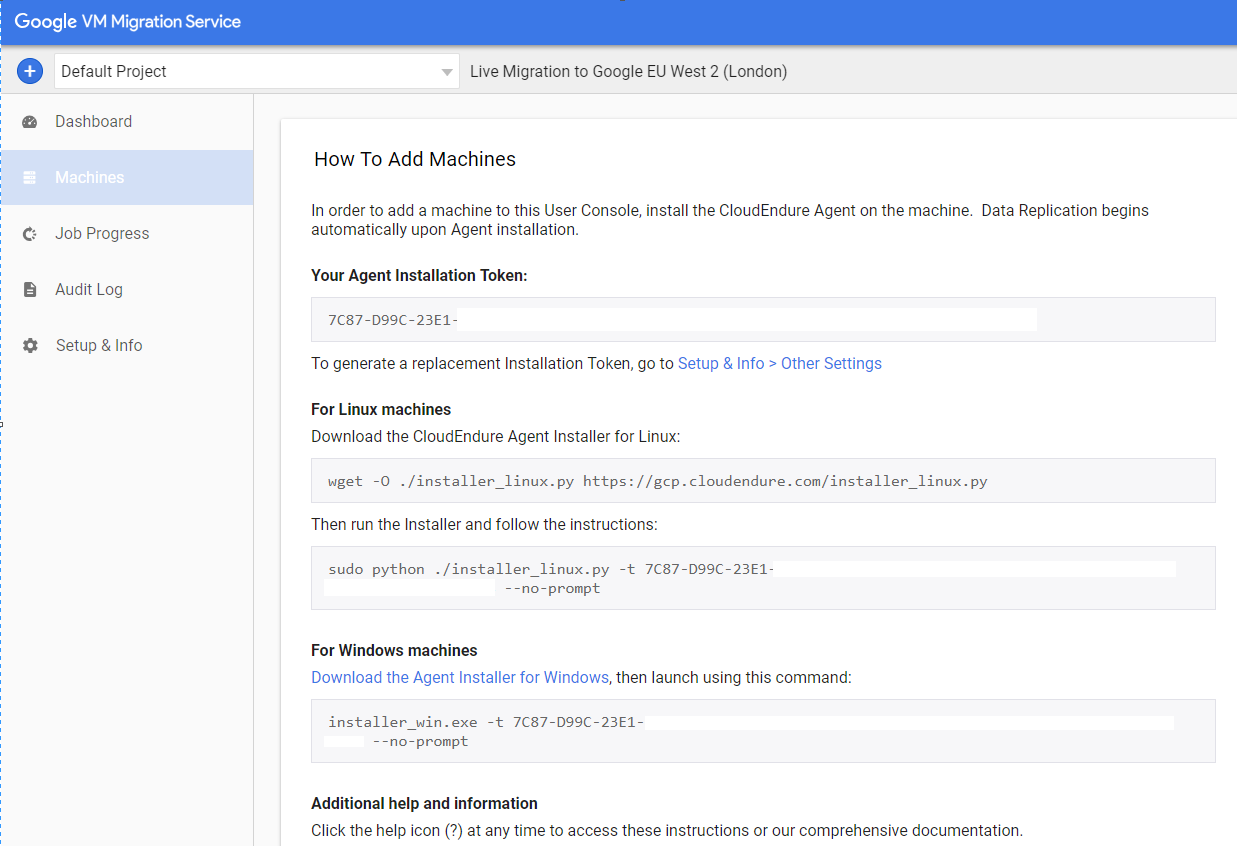Click the installer_win.exe command box
The height and width of the screenshot is (846, 1237).
(x=763, y=731)
